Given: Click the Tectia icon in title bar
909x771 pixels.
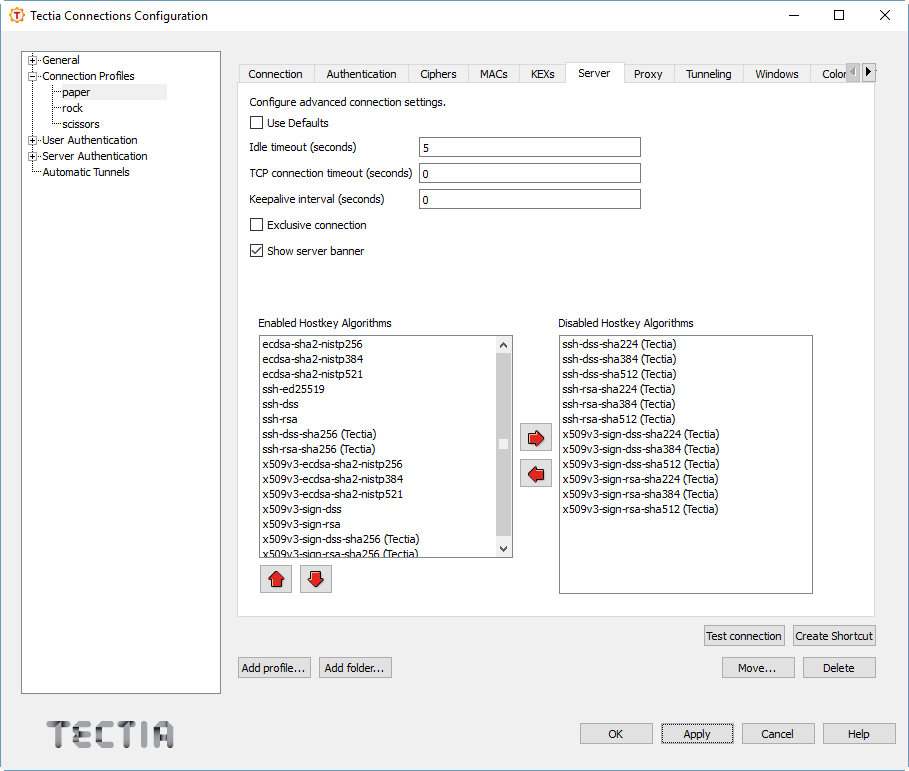Looking at the screenshot, I should click(15, 15).
